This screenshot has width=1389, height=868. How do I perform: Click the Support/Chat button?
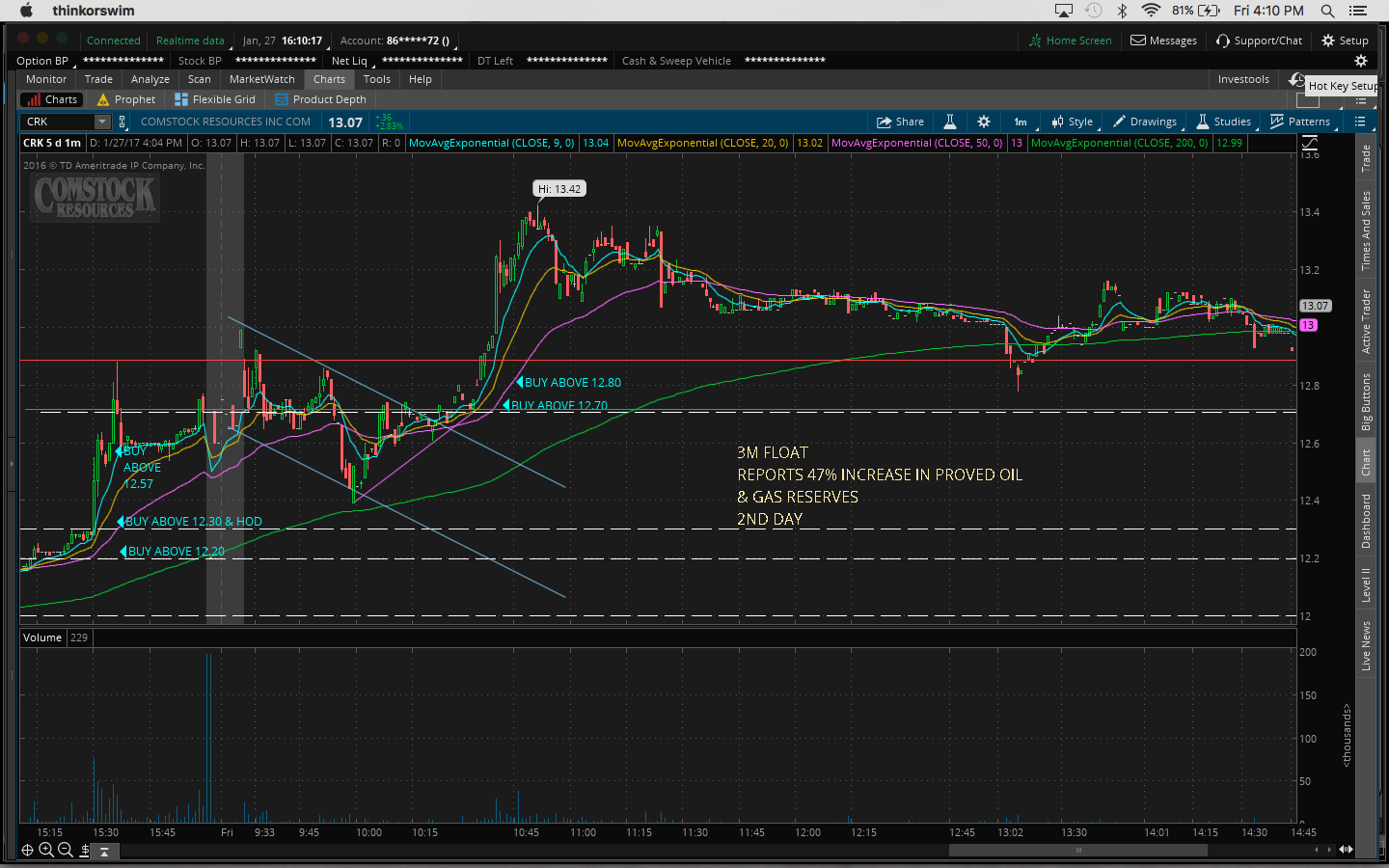(1259, 41)
